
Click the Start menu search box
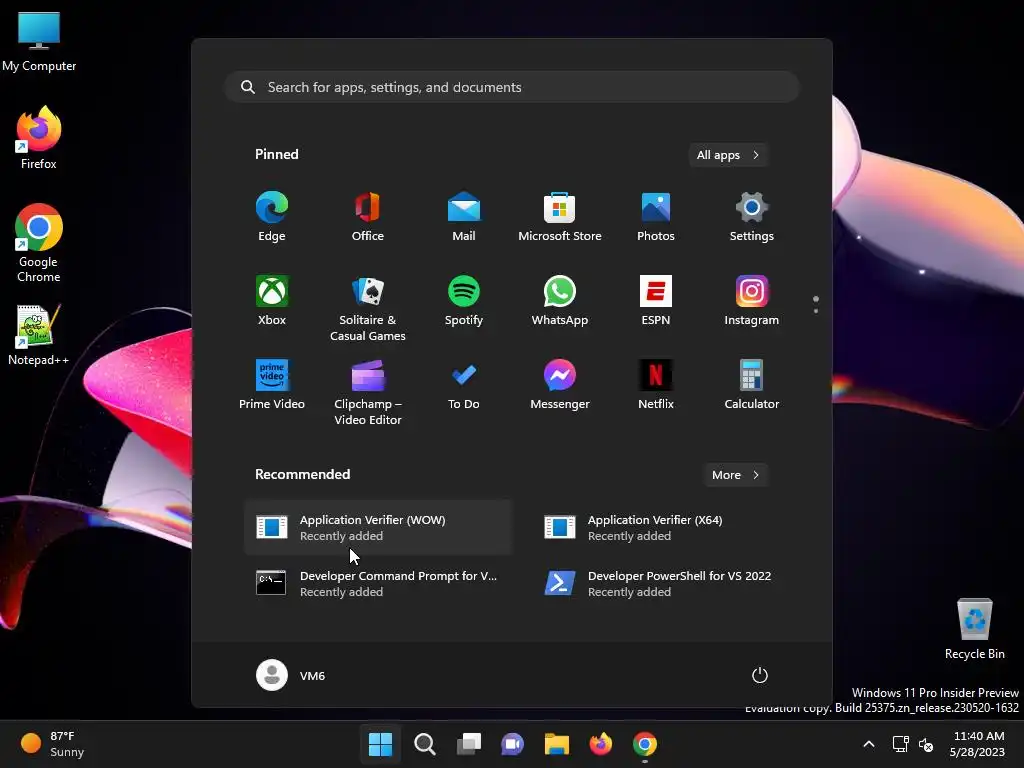click(512, 87)
